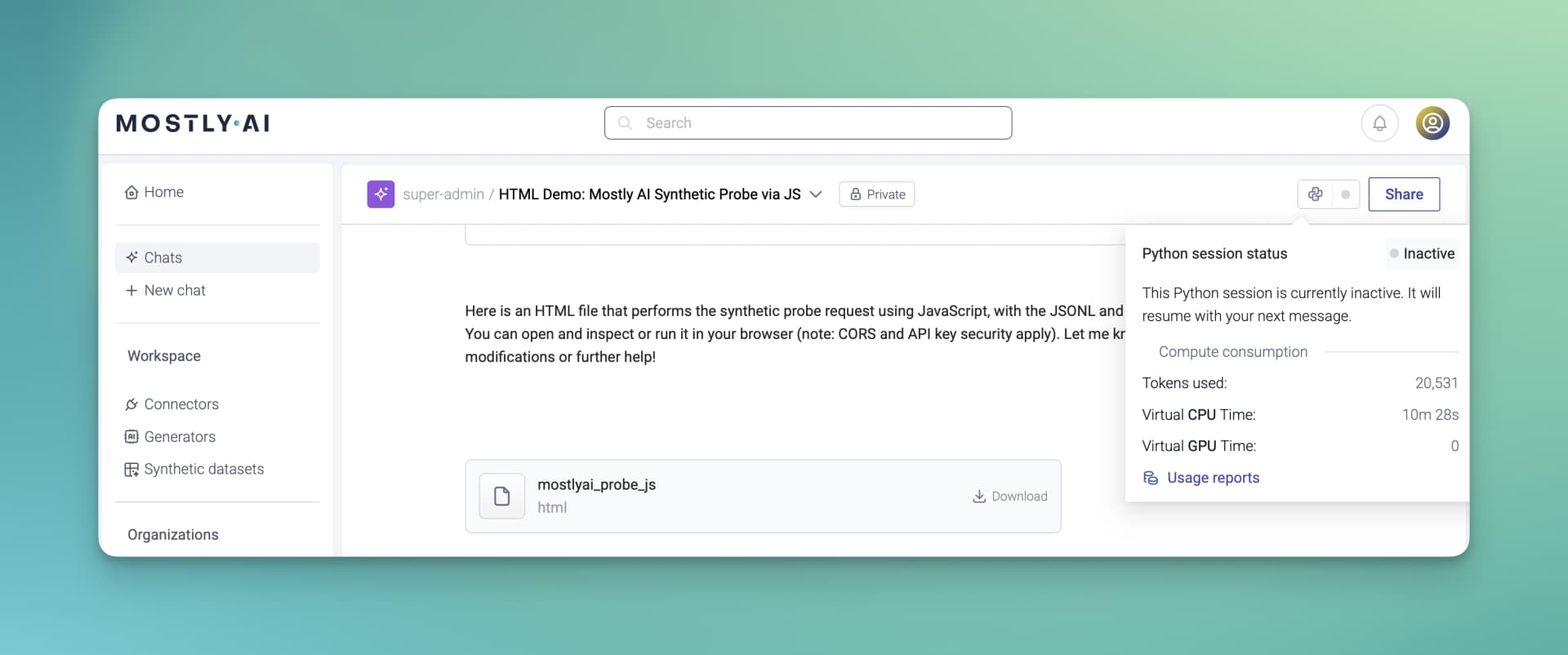Click the Generators AI icon
Viewport: 1568px width, 655px height.
tap(131, 437)
